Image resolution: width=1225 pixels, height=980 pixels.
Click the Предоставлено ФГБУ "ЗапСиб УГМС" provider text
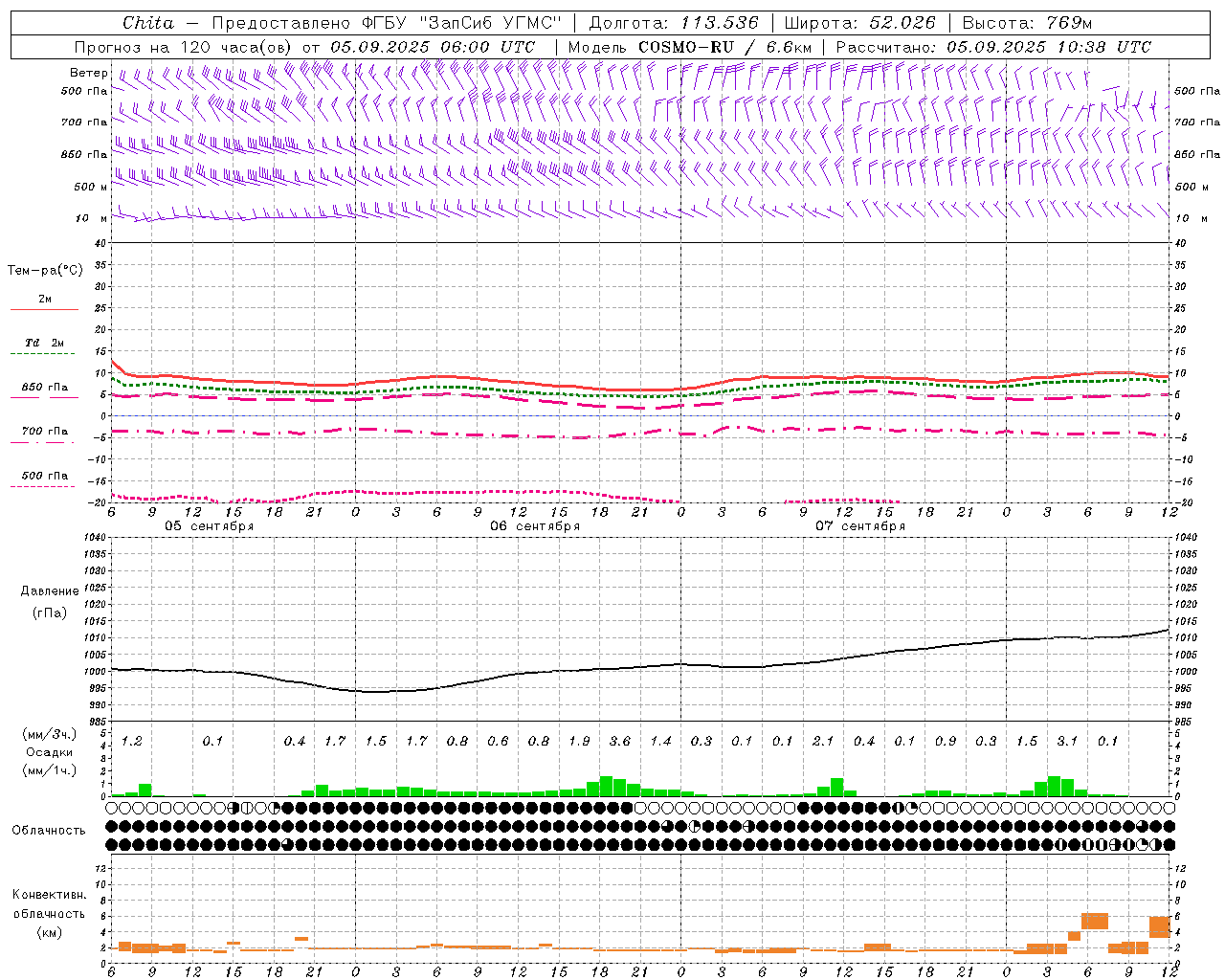386,23
